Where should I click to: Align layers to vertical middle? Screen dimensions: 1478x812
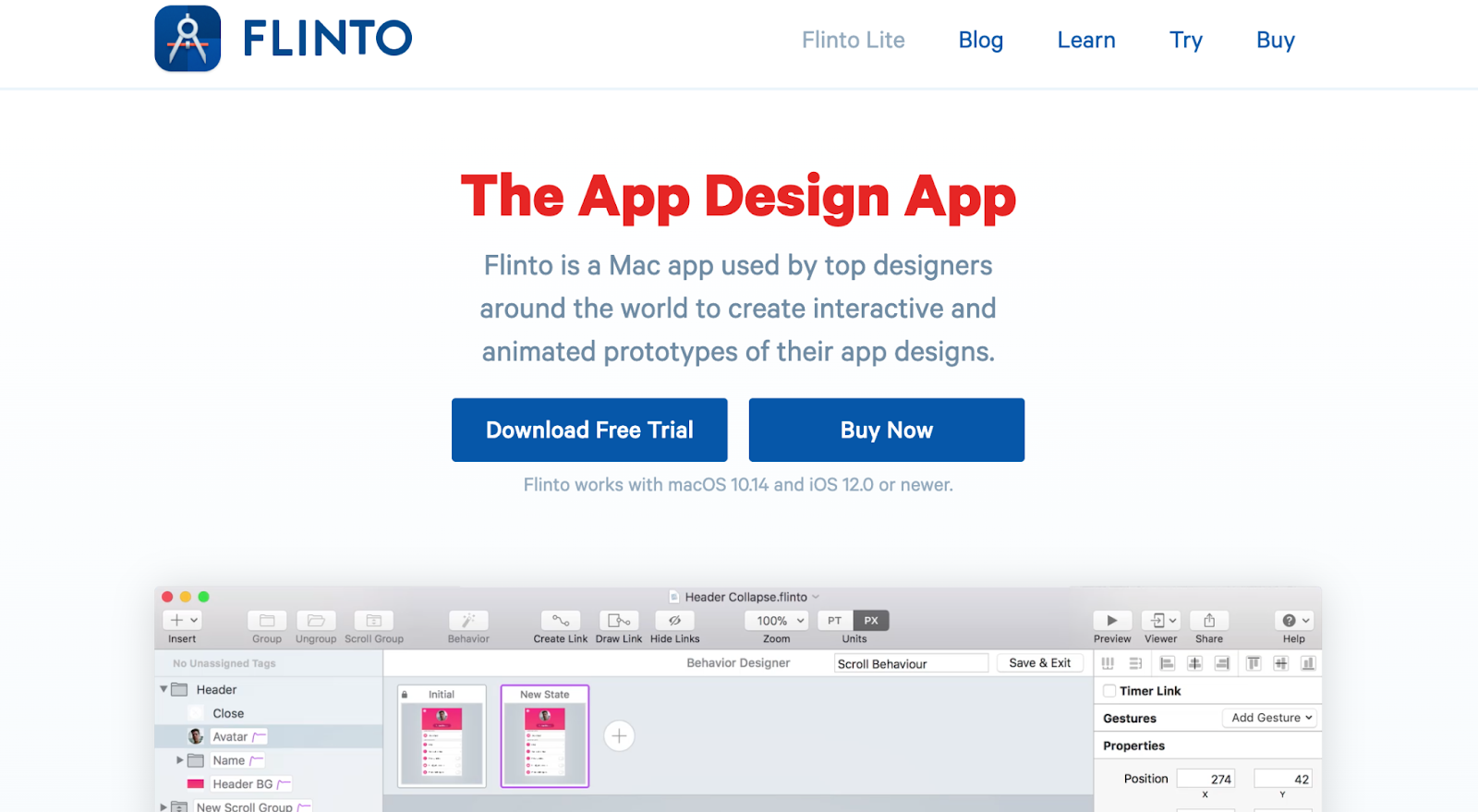coord(1281,663)
